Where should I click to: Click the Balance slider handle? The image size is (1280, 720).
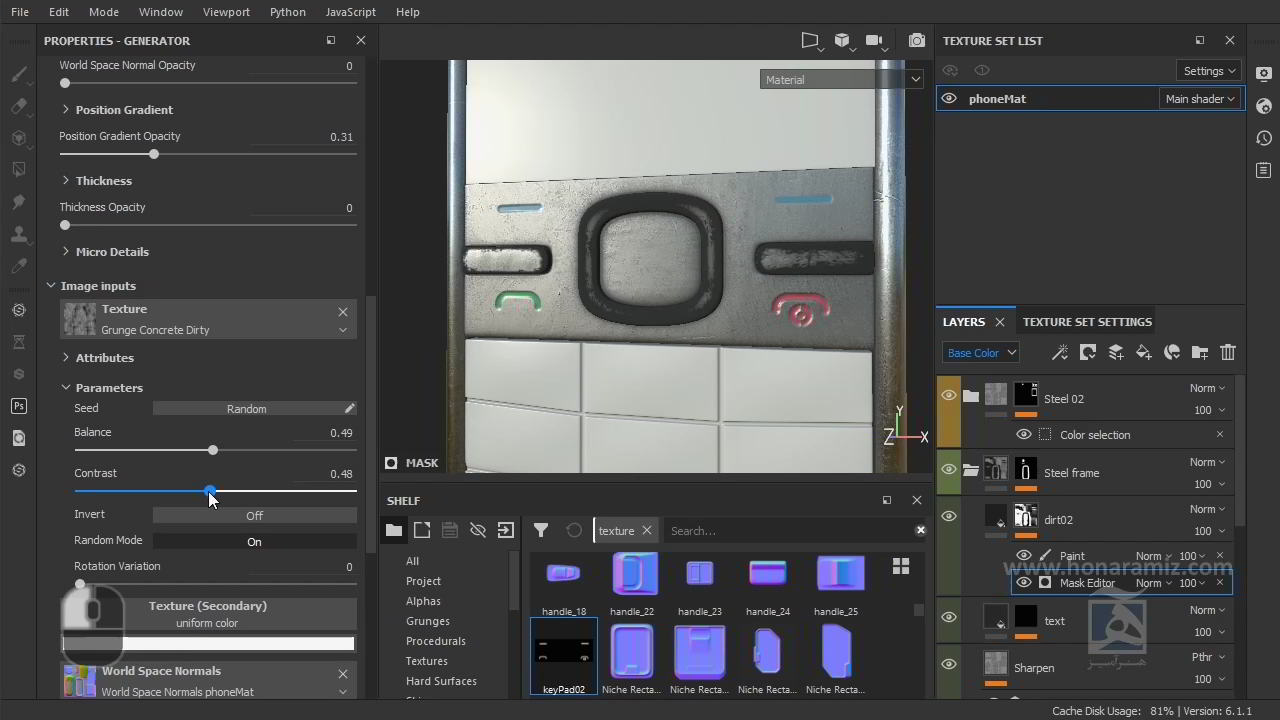coord(213,450)
